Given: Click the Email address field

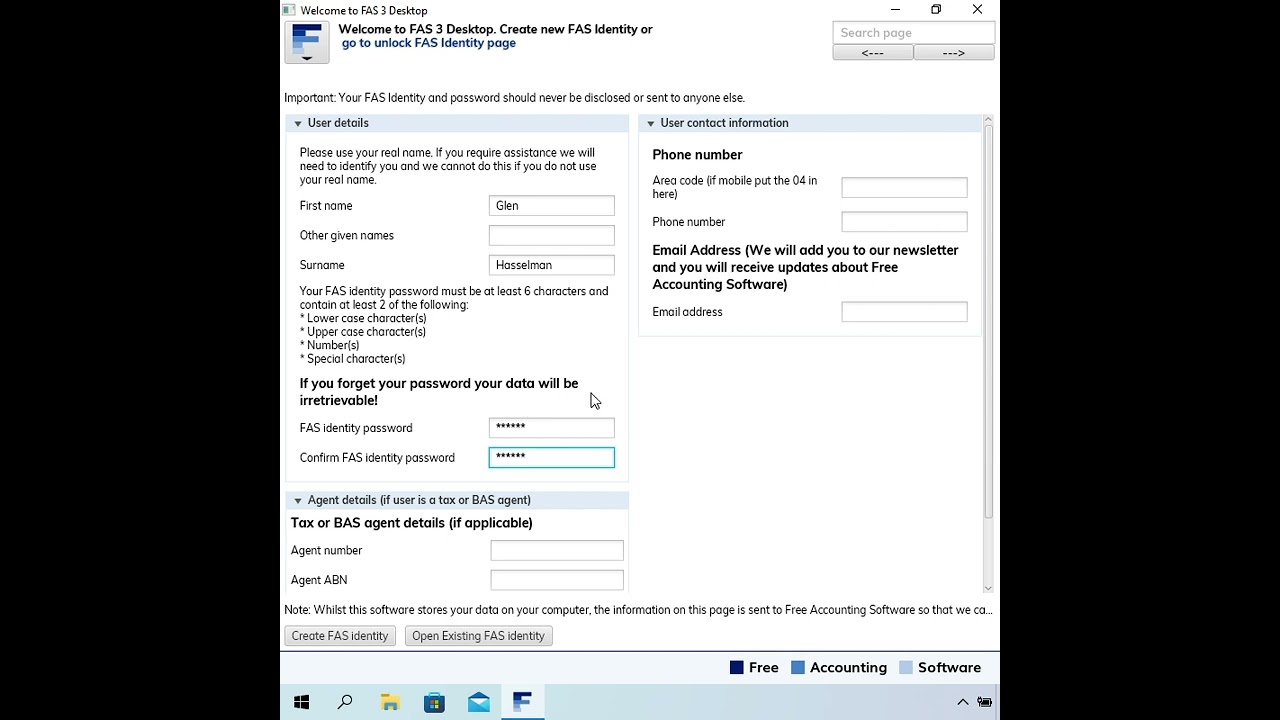Looking at the screenshot, I should pyautogui.click(x=904, y=312).
